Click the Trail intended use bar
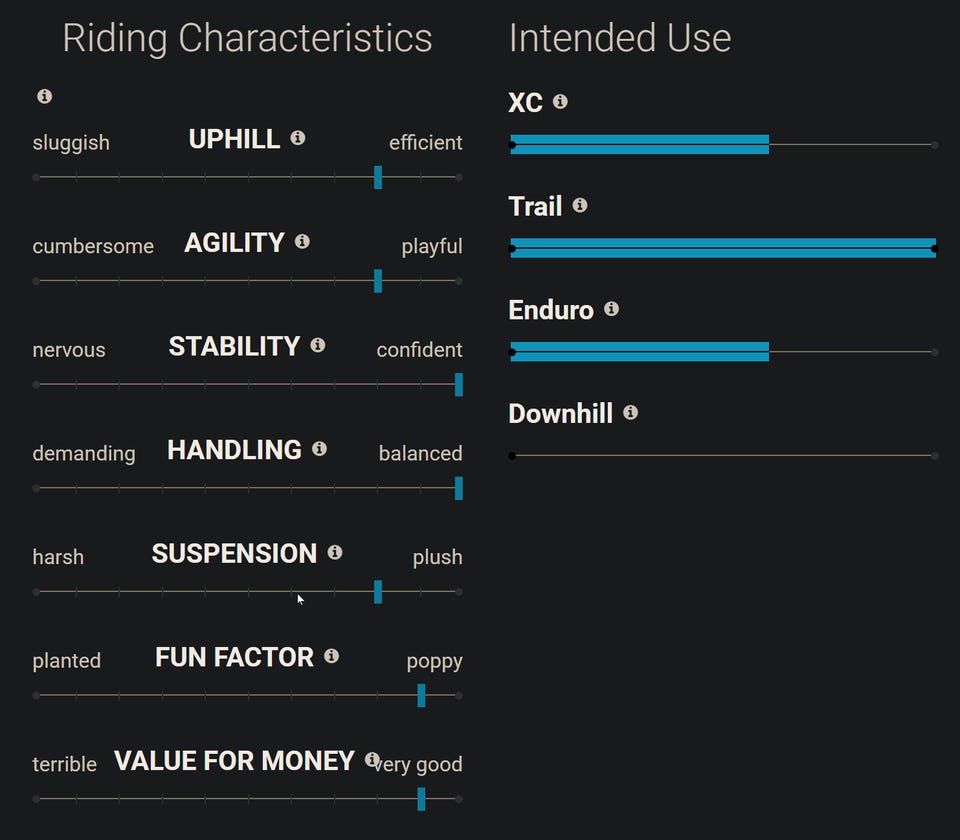This screenshot has height=840, width=960. click(722, 248)
